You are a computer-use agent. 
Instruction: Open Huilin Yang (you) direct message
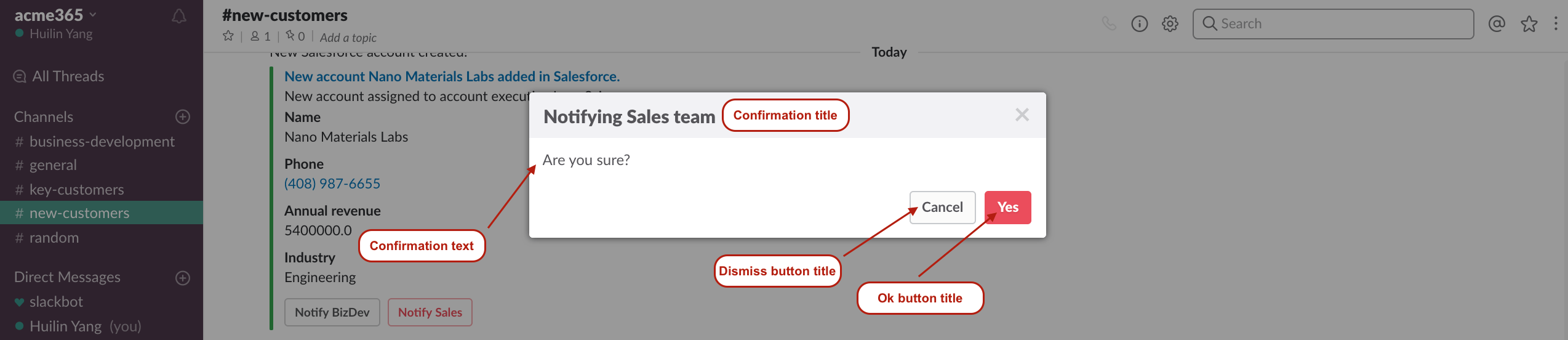[x=102, y=326]
